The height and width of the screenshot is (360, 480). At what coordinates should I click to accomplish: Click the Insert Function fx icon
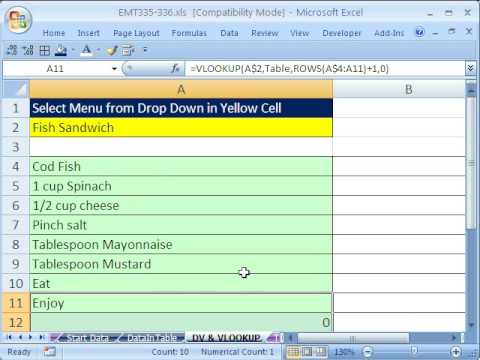coord(175,69)
